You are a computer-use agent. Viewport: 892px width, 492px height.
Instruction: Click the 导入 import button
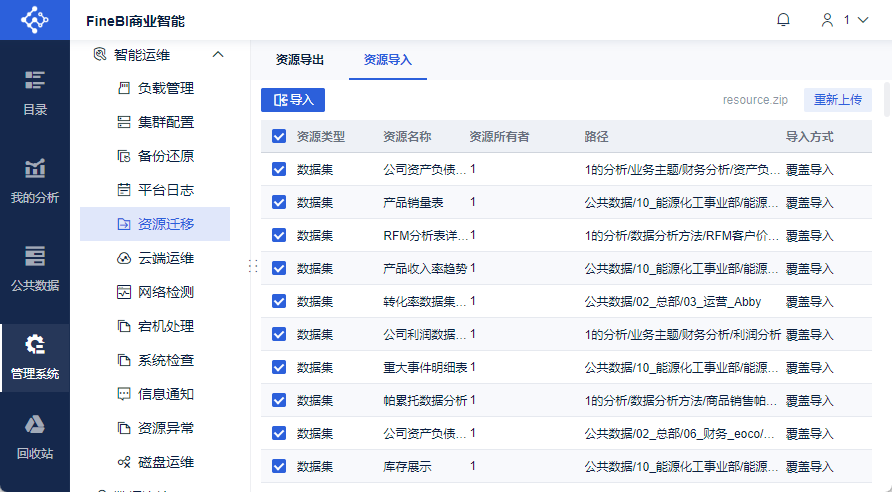[x=293, y=100]
